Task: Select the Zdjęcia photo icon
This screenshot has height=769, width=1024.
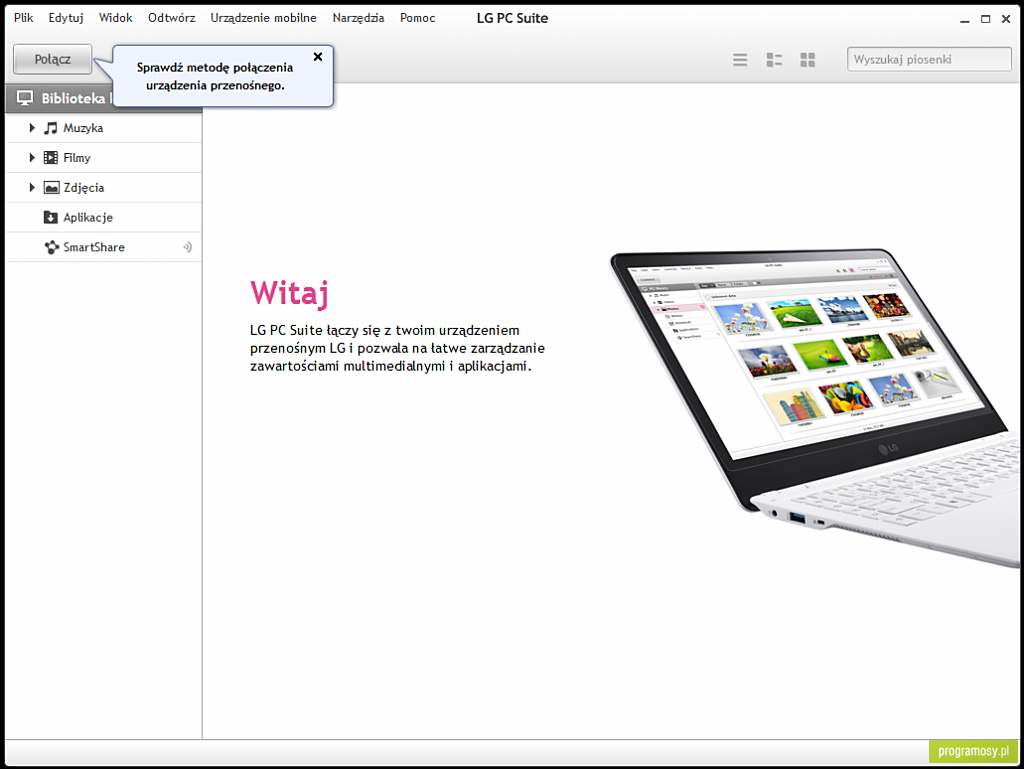Action: [51, 187]
